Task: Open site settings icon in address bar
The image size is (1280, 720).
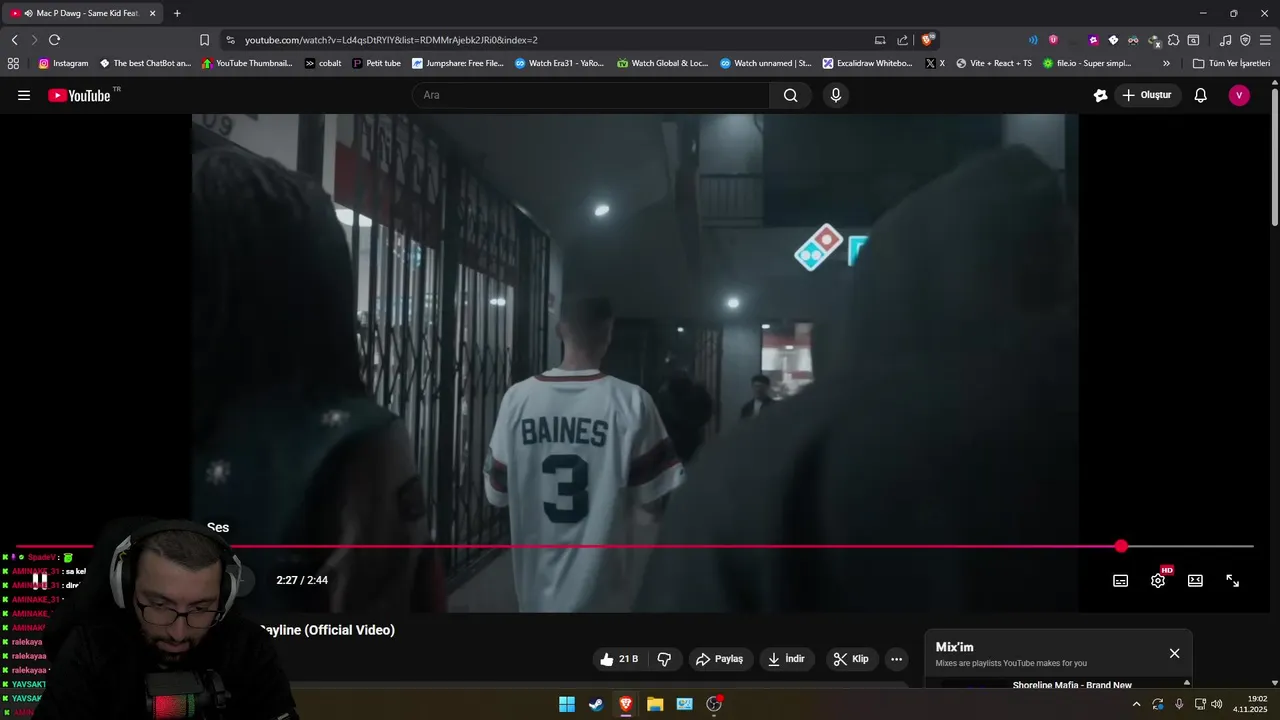Action: (x=230, y=40)
